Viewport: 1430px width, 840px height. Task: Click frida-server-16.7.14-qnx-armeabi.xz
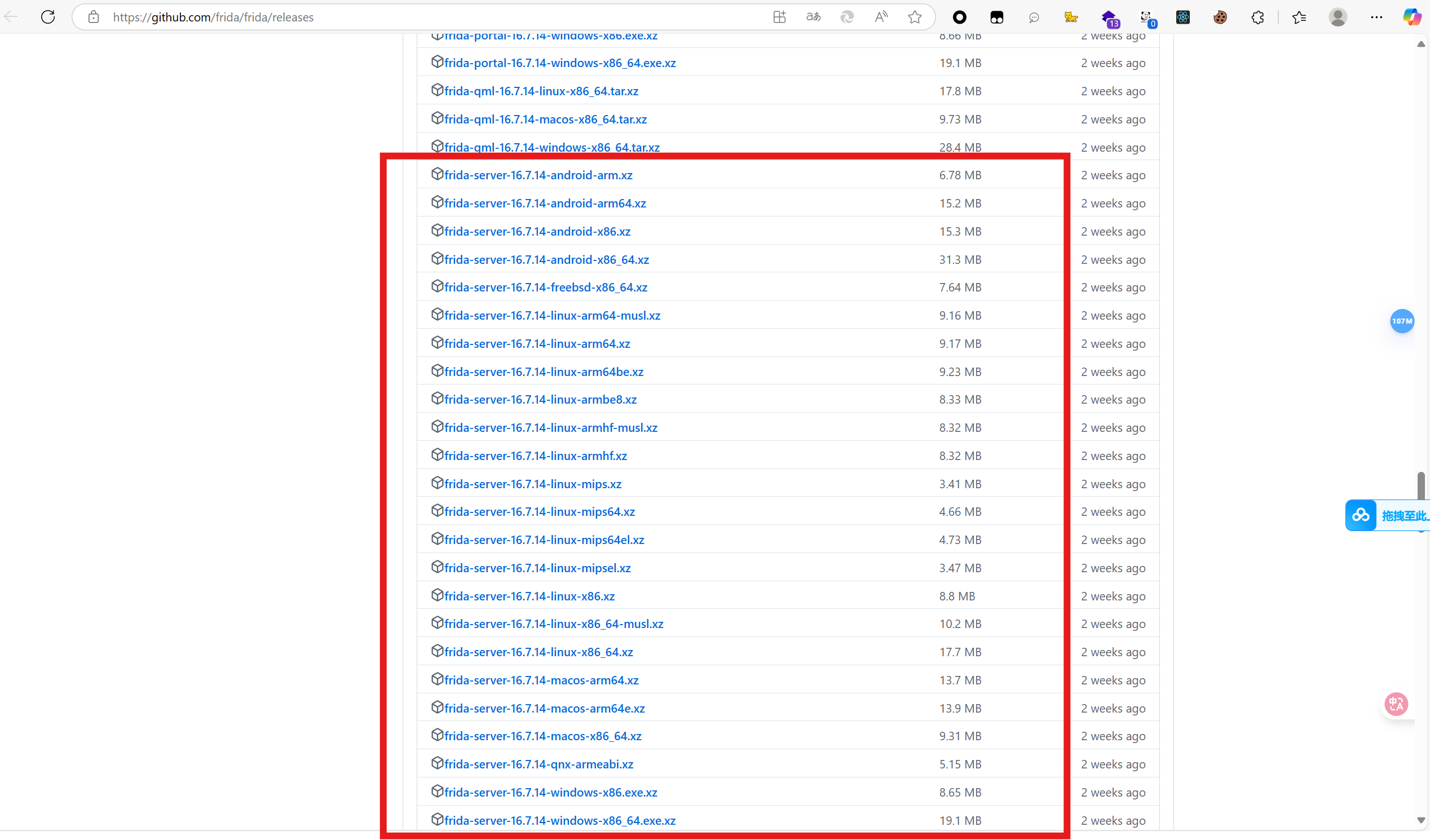(539, 764)
